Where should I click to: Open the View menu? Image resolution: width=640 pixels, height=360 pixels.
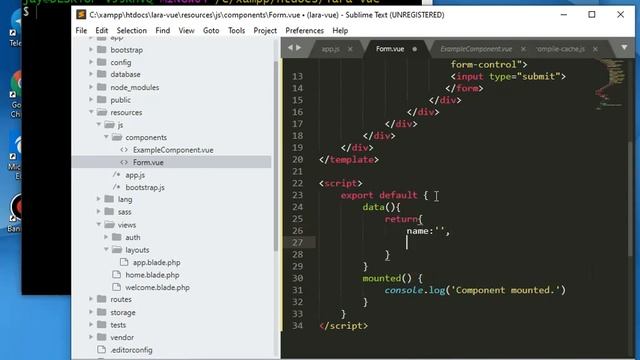tap(186, 31)
